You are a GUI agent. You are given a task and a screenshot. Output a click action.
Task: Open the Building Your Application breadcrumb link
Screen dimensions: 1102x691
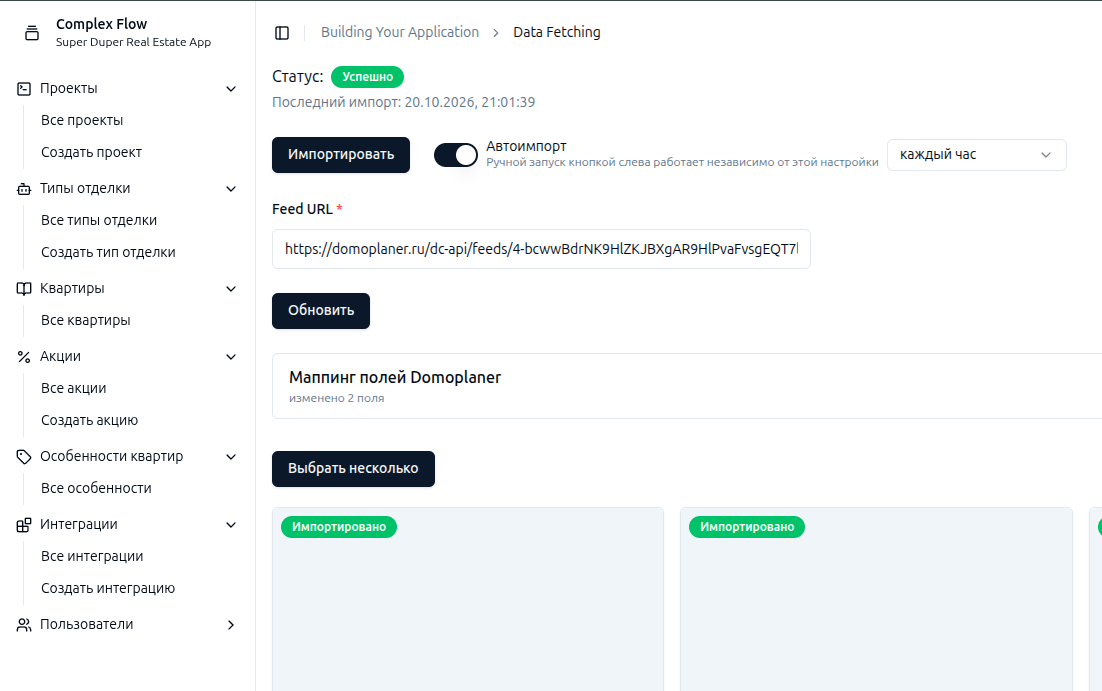(x=400, y=32)
